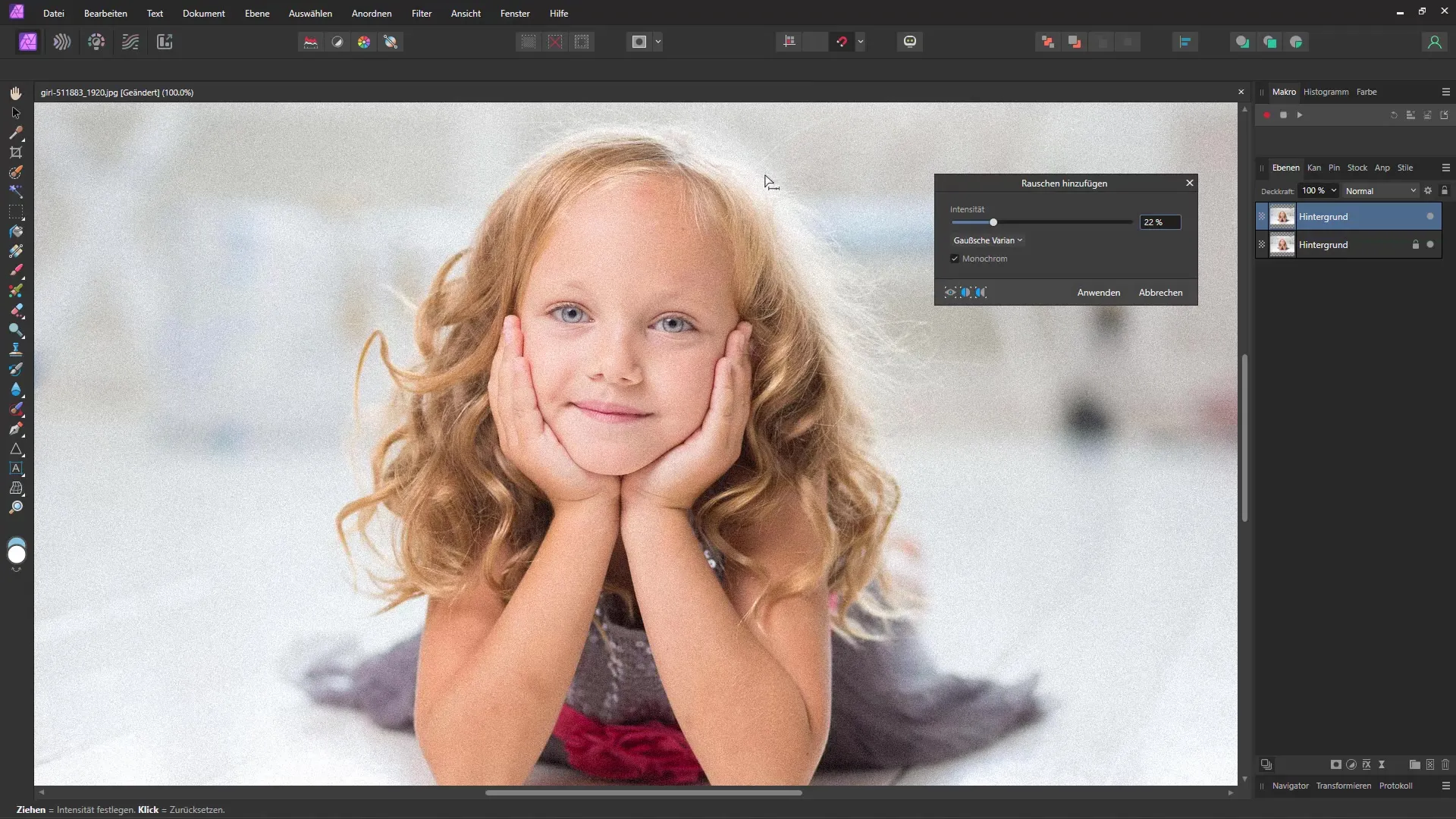The height and width of the screenshot is (819, 1456).
Task: Enable full preview eye in noise dialog
Action: pos(950,293)
